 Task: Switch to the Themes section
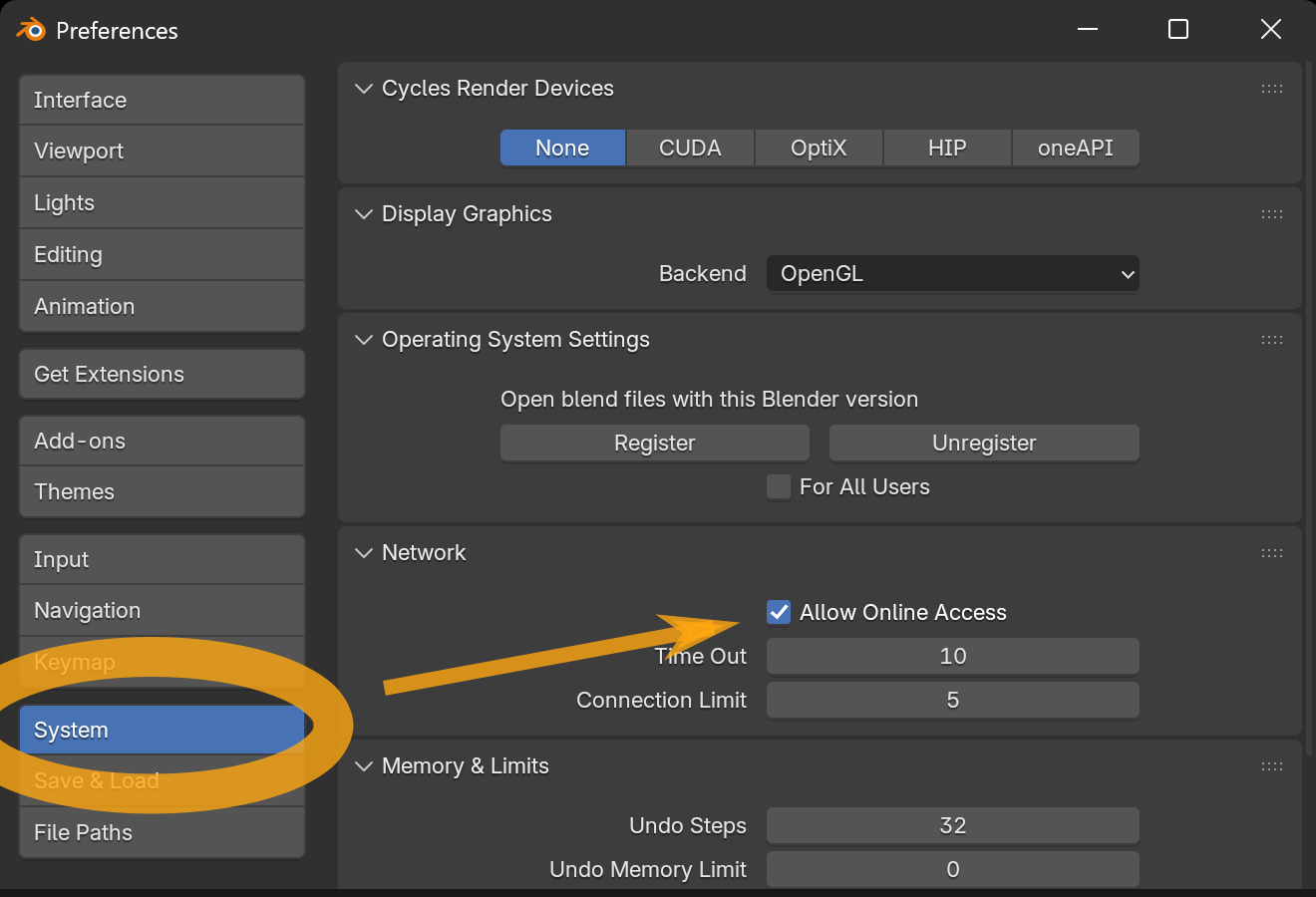(x=162, y=491)
